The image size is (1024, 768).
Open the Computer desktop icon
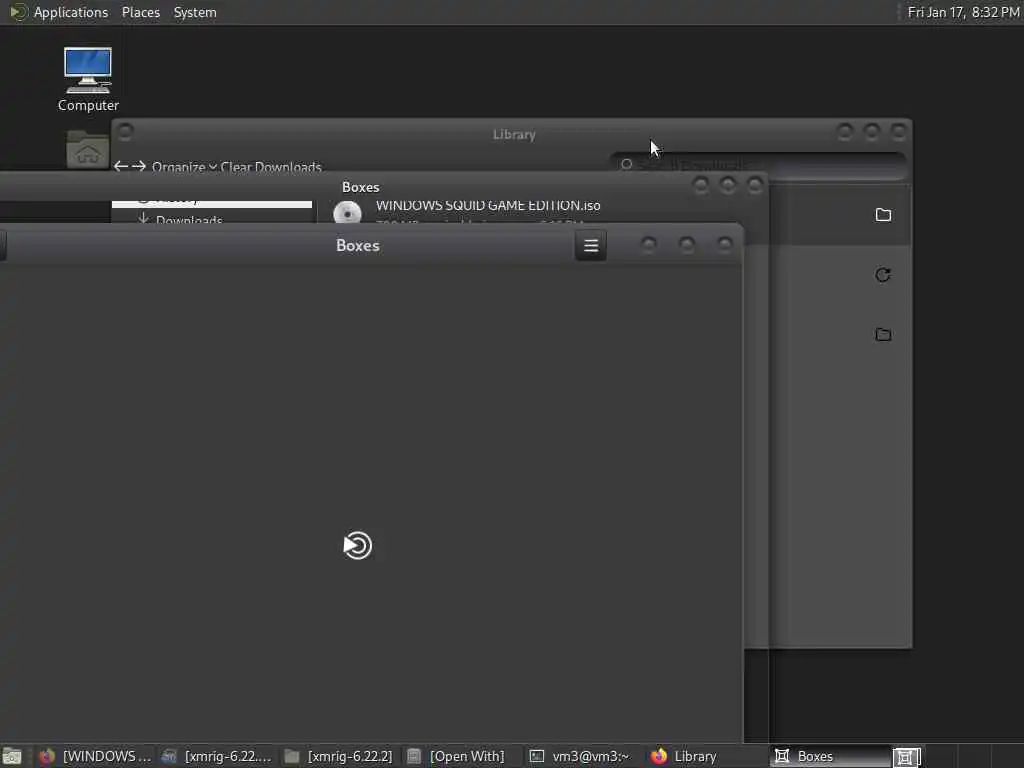pyautogui.click(x=88, y=80)
